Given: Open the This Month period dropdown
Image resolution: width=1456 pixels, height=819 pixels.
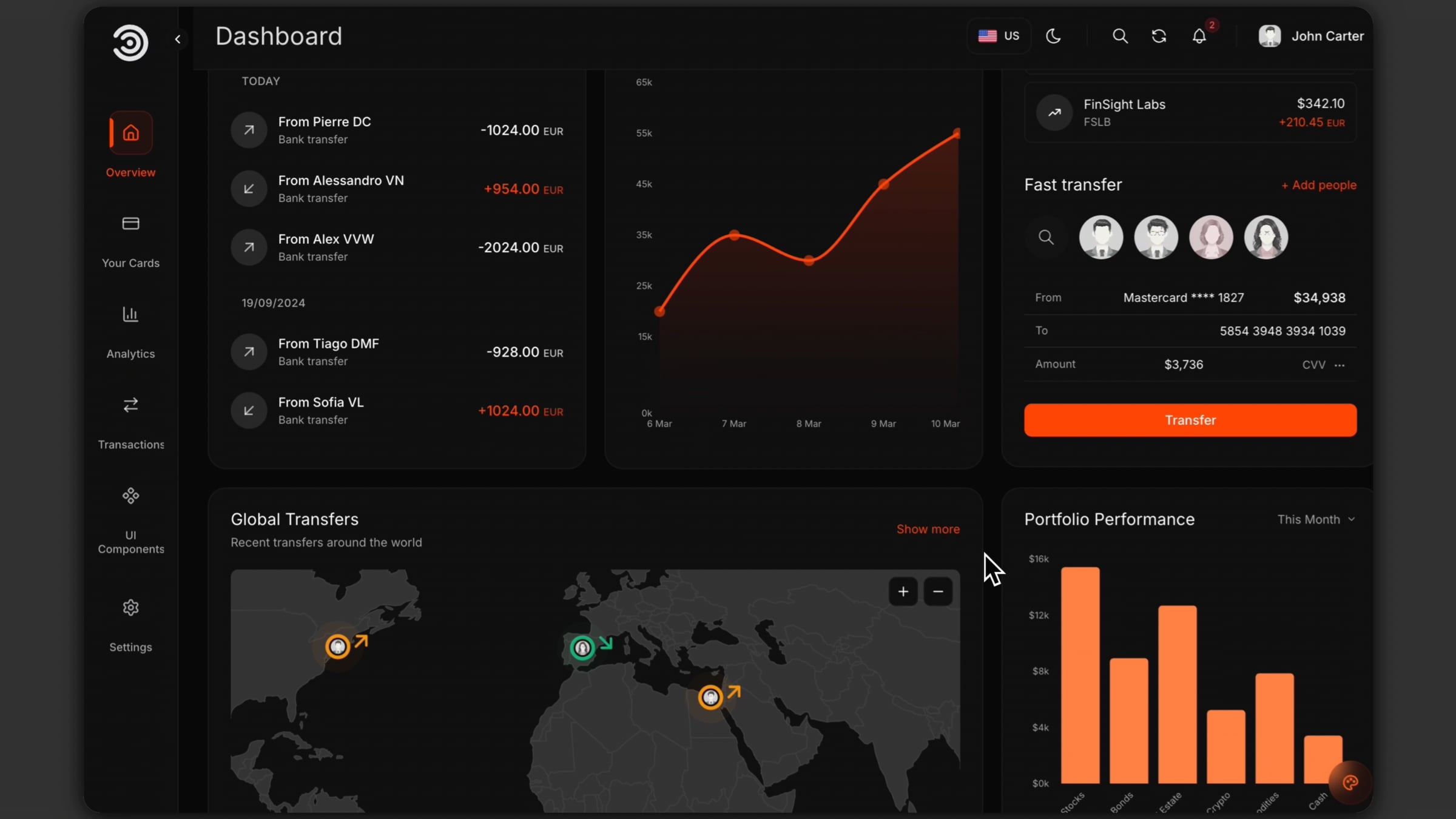Looking at the screenshot, I should 1316,519.
